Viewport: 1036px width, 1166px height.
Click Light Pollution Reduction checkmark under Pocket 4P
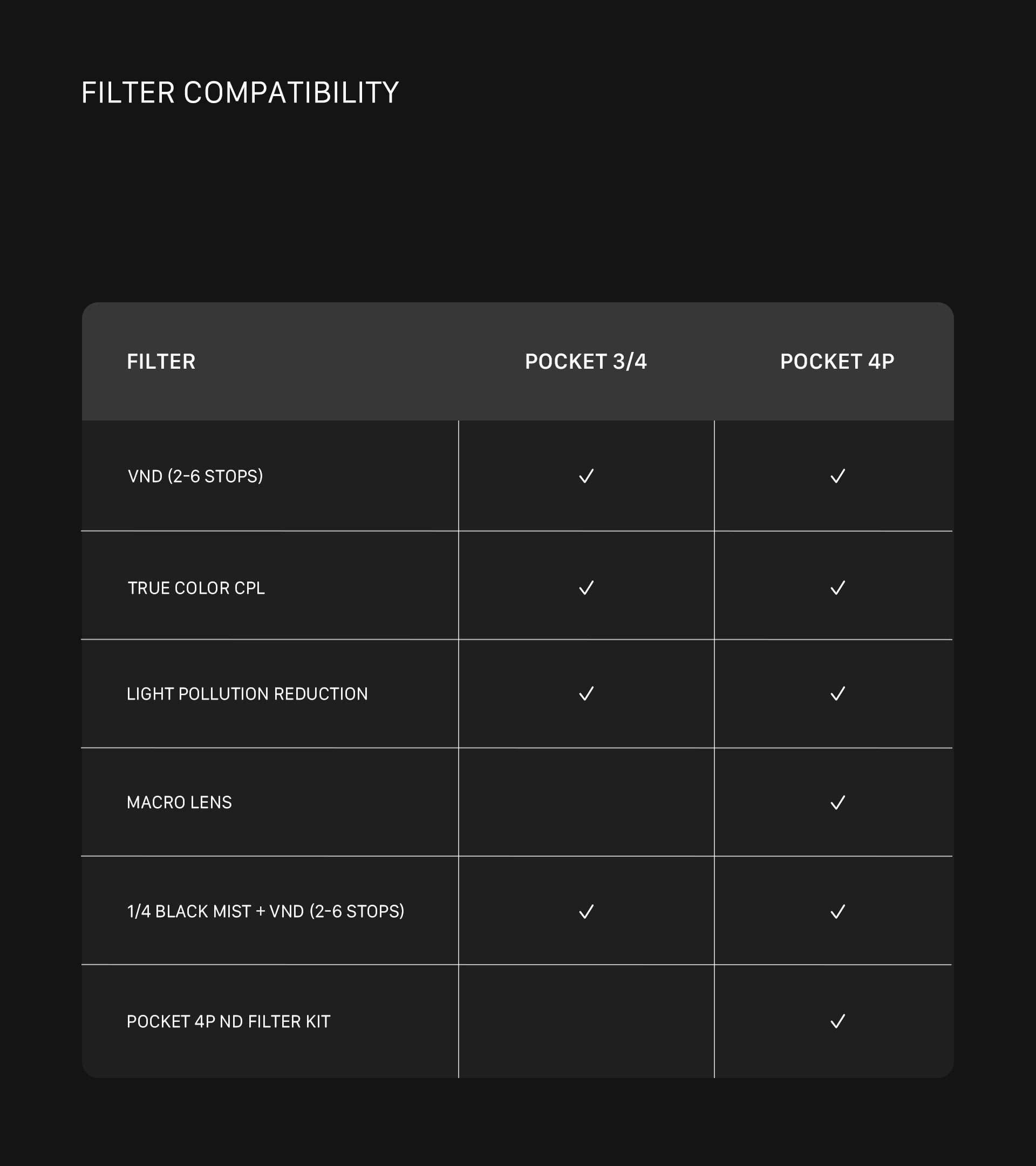837,693
